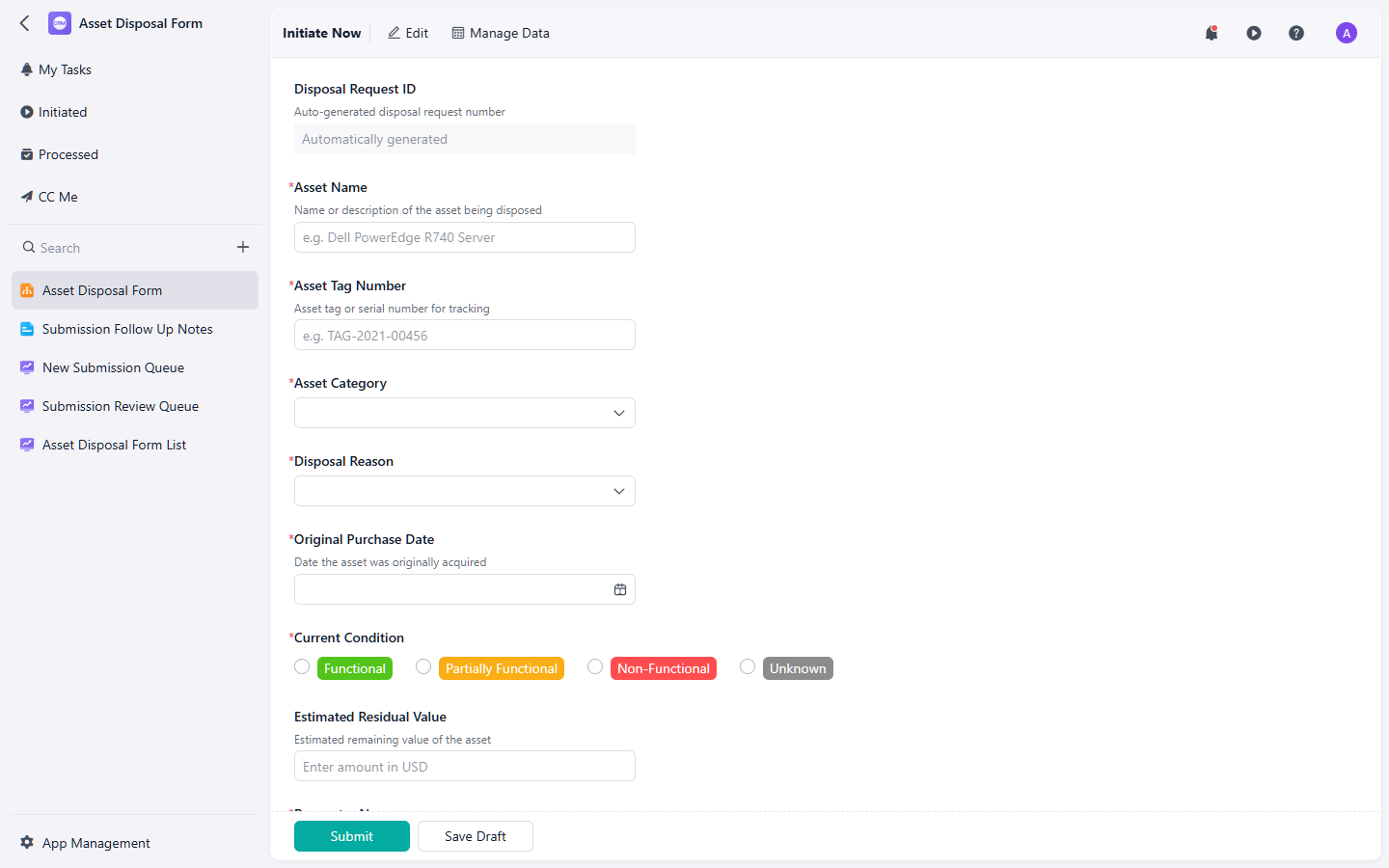Click the Original Purchase Date field
The width and height of the screenshot is (1389, 868).
465,589
